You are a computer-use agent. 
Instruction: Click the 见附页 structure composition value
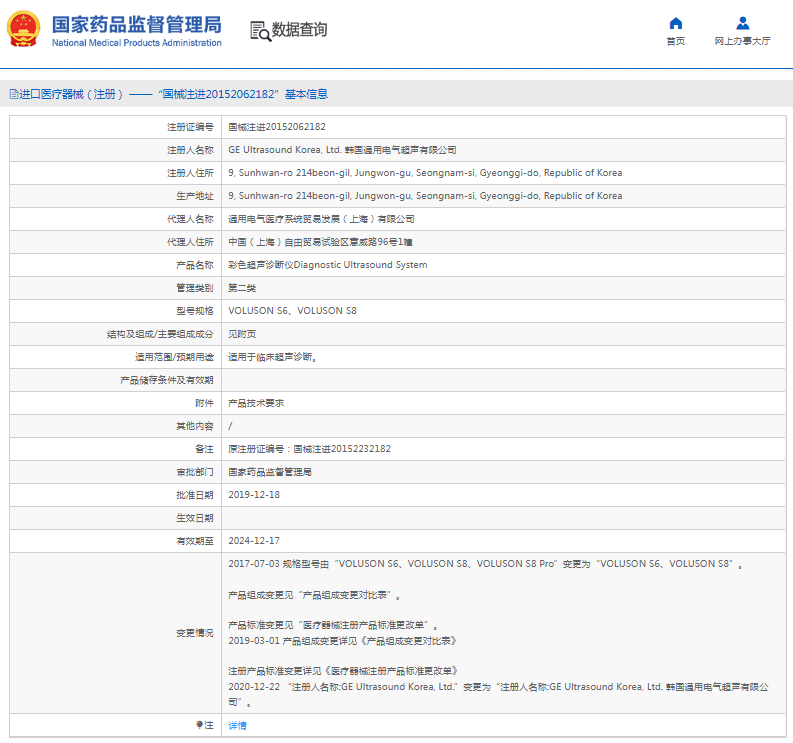tap(242, 334)
